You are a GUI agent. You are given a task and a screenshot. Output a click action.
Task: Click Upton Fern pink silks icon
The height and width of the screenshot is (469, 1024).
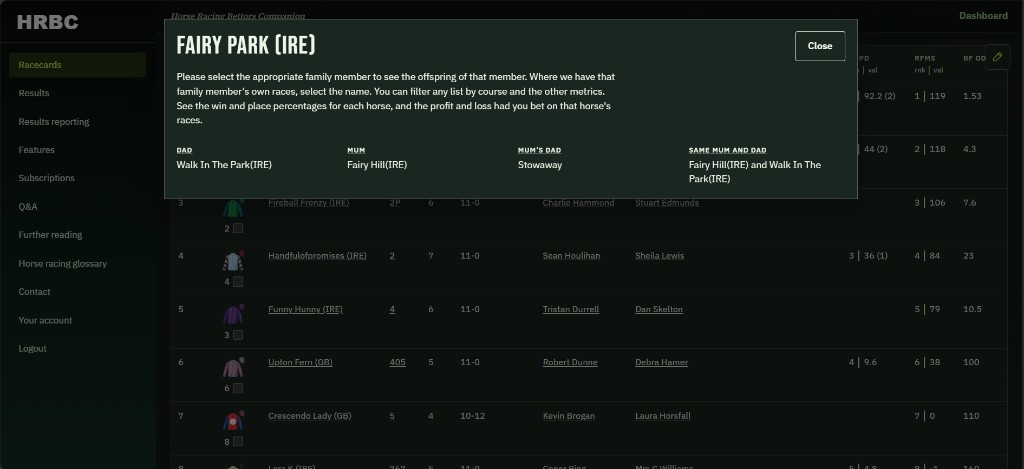tap(233, 368)
